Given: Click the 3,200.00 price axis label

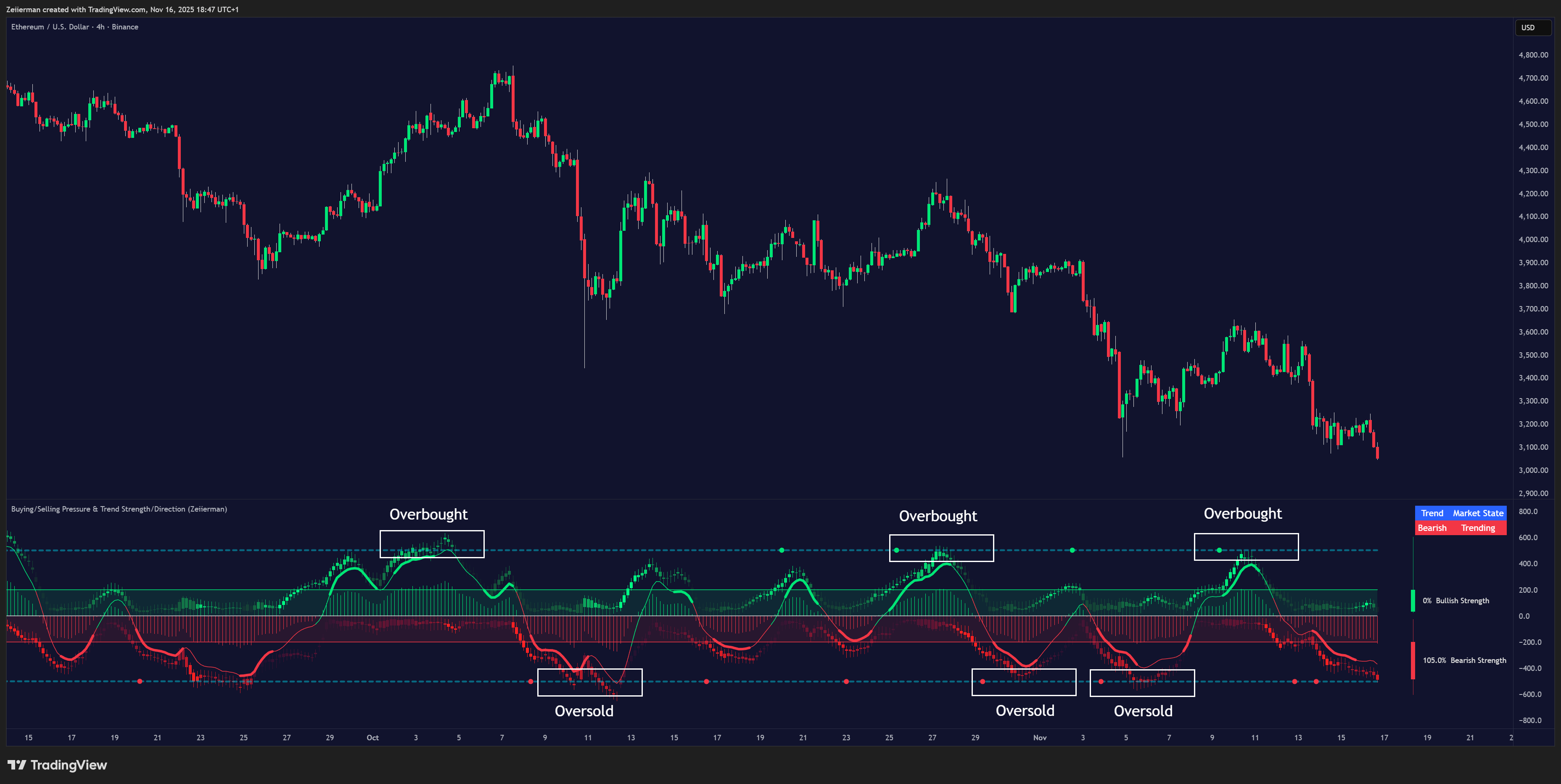Looking at the screenshot, I should pyautogui.click(x=1533, y=424).
